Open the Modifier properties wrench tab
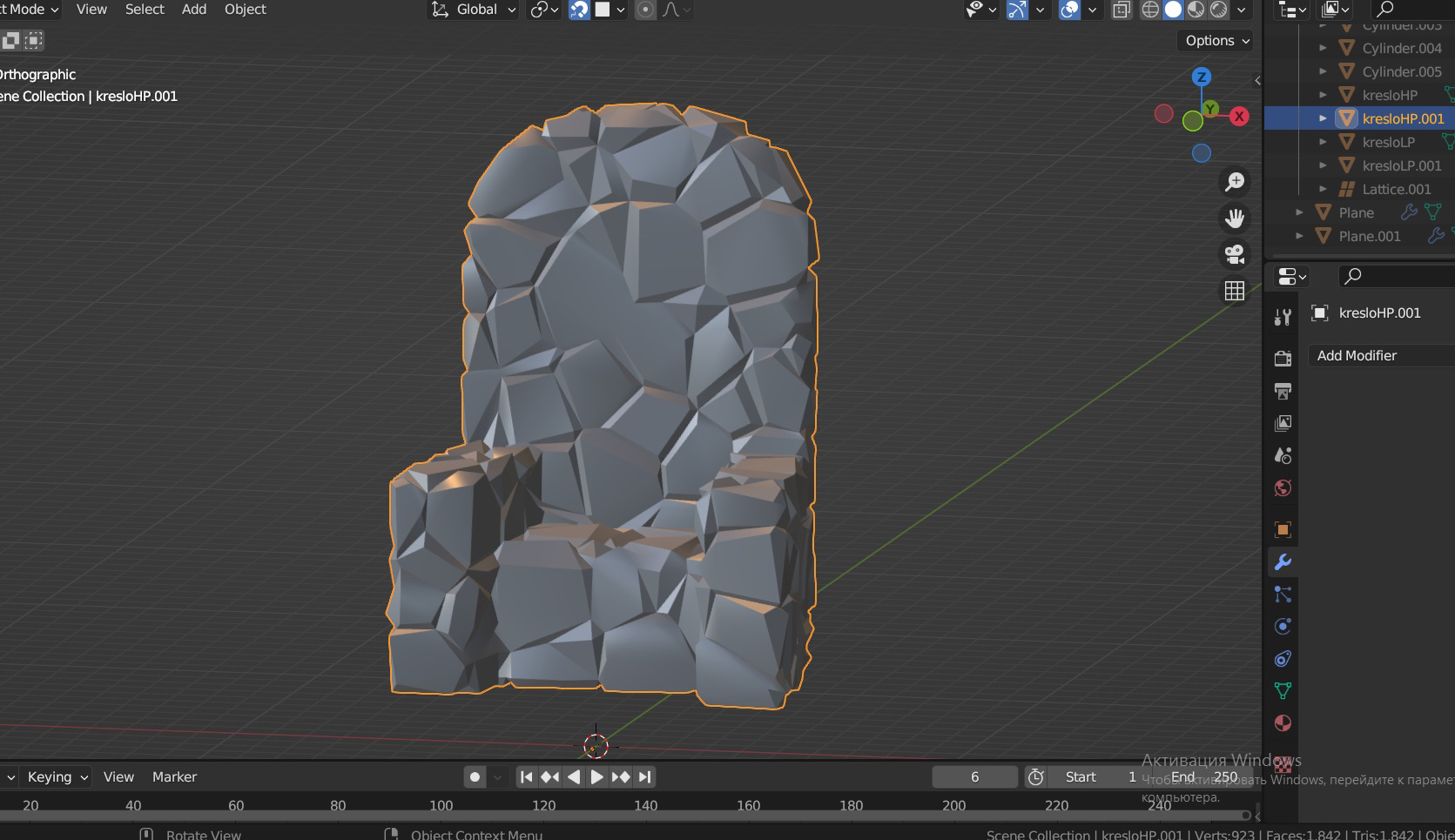The height and width of the screenshot is (840, 1455). click(1283, 562)
